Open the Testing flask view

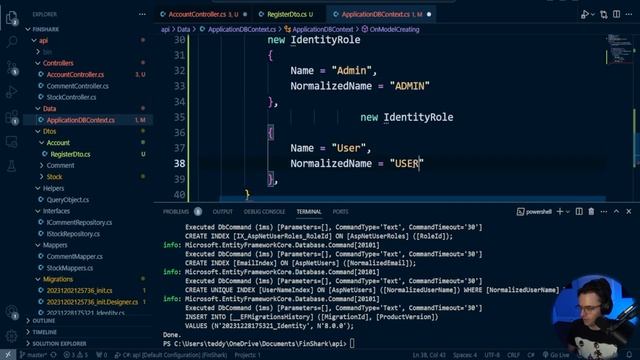11,166
